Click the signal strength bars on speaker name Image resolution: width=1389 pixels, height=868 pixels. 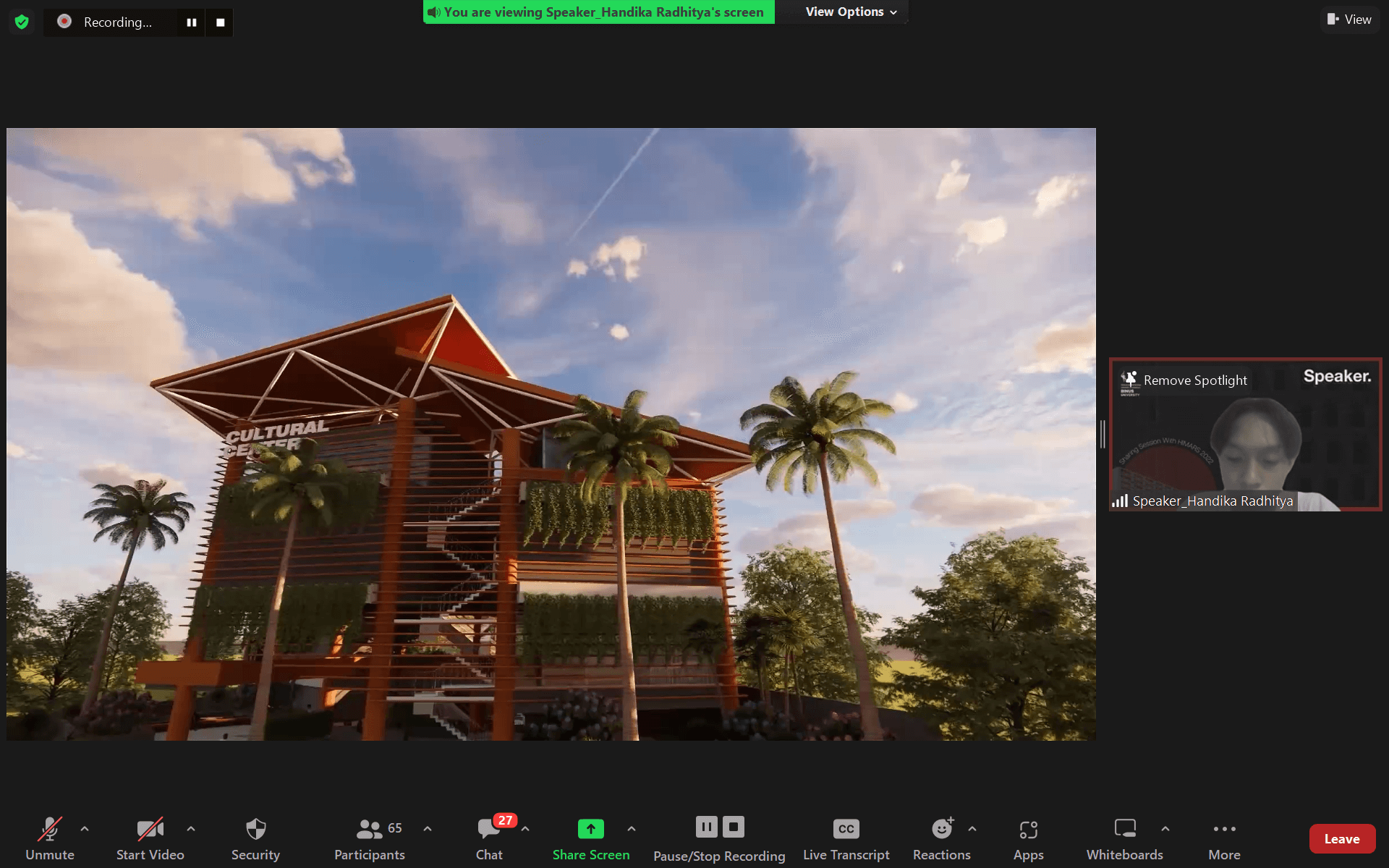click(x=1120, y=501)
